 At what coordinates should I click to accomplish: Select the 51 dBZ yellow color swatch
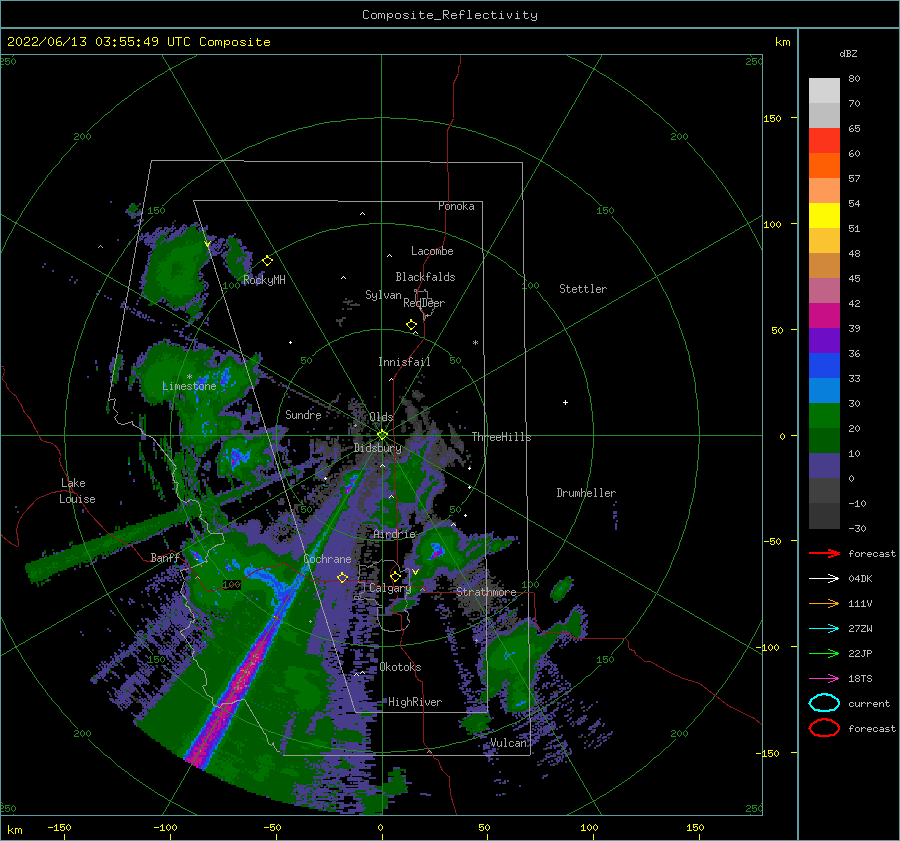pos(824,215)
